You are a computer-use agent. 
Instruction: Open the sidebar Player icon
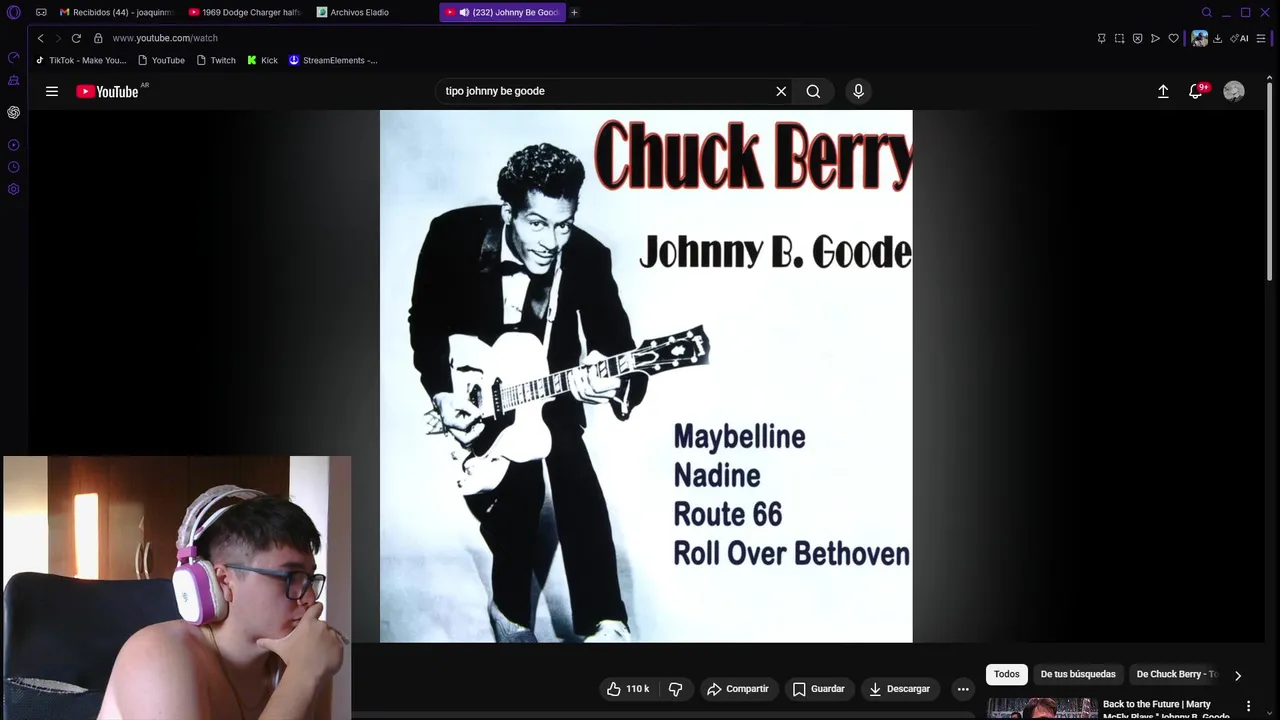click(x=14, y=145)
